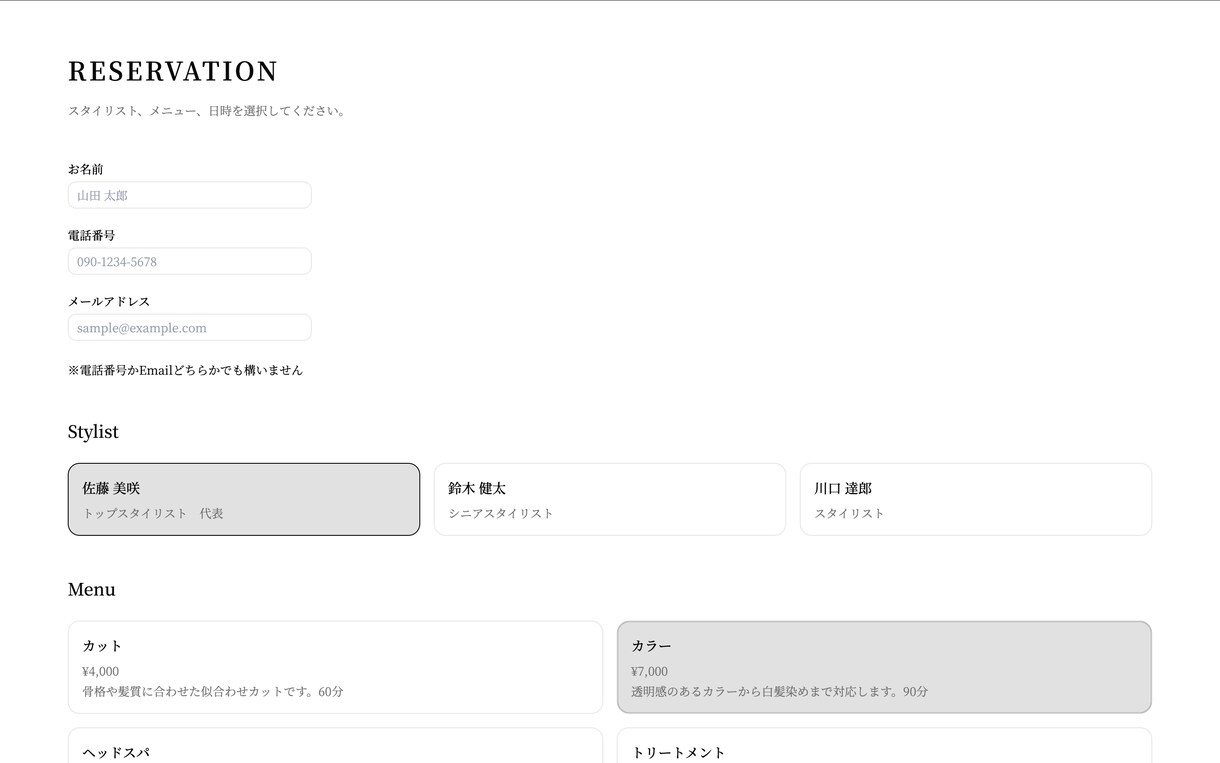
Task: Click the instruction text スタイリスト、メニュー、日時を選択してください。
Action: pos(208,111)
